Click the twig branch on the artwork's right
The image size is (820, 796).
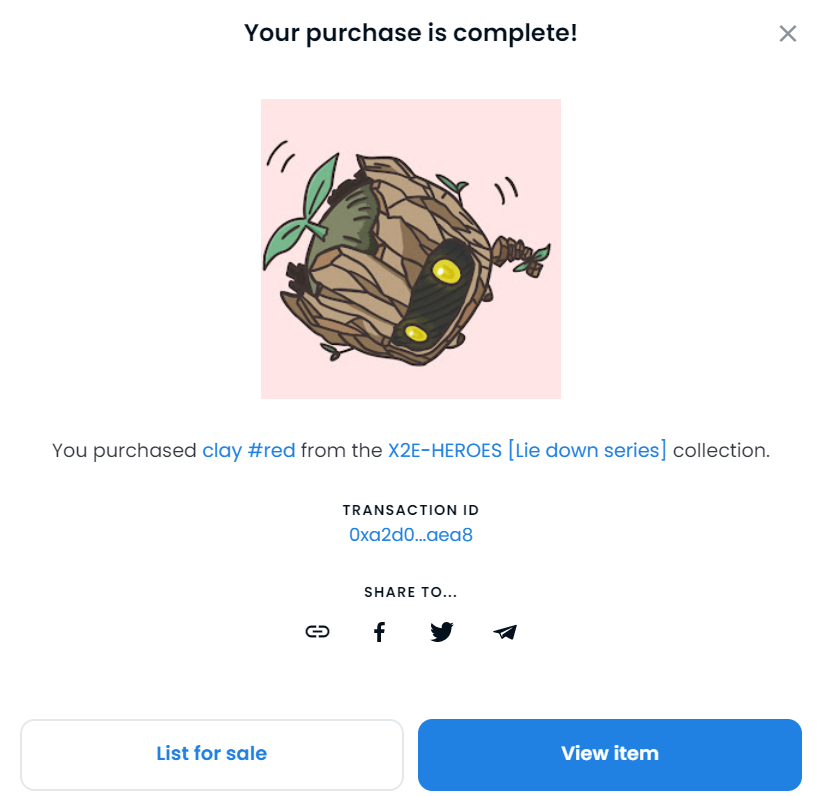(521, 256)
